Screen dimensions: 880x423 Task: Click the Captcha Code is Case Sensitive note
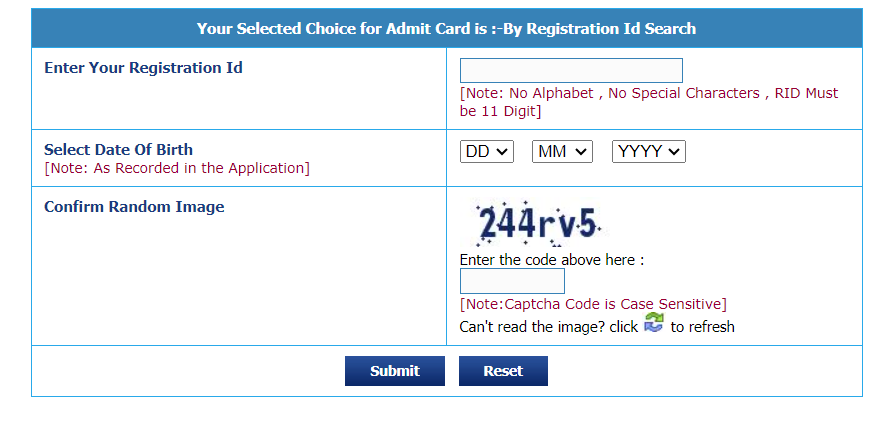click(593, 304)
